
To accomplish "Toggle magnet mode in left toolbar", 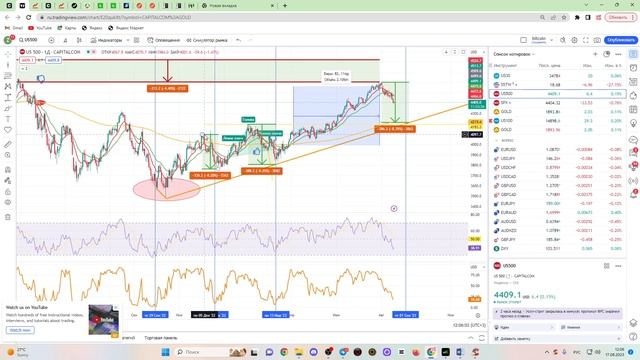I will [x=8, y=170].
